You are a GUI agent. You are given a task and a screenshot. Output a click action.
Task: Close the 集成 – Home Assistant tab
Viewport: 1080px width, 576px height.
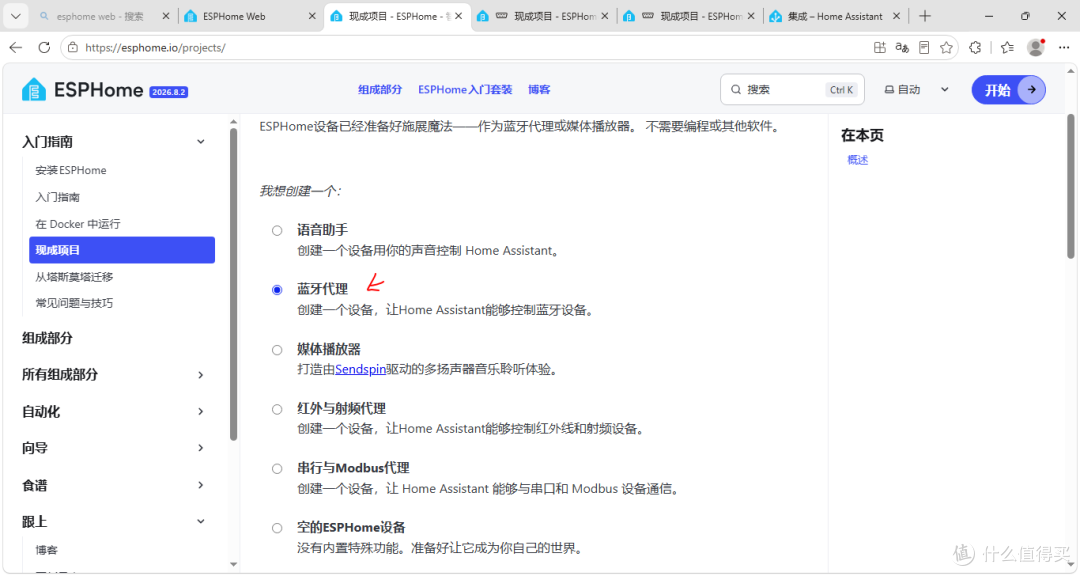tap(896, 16)
